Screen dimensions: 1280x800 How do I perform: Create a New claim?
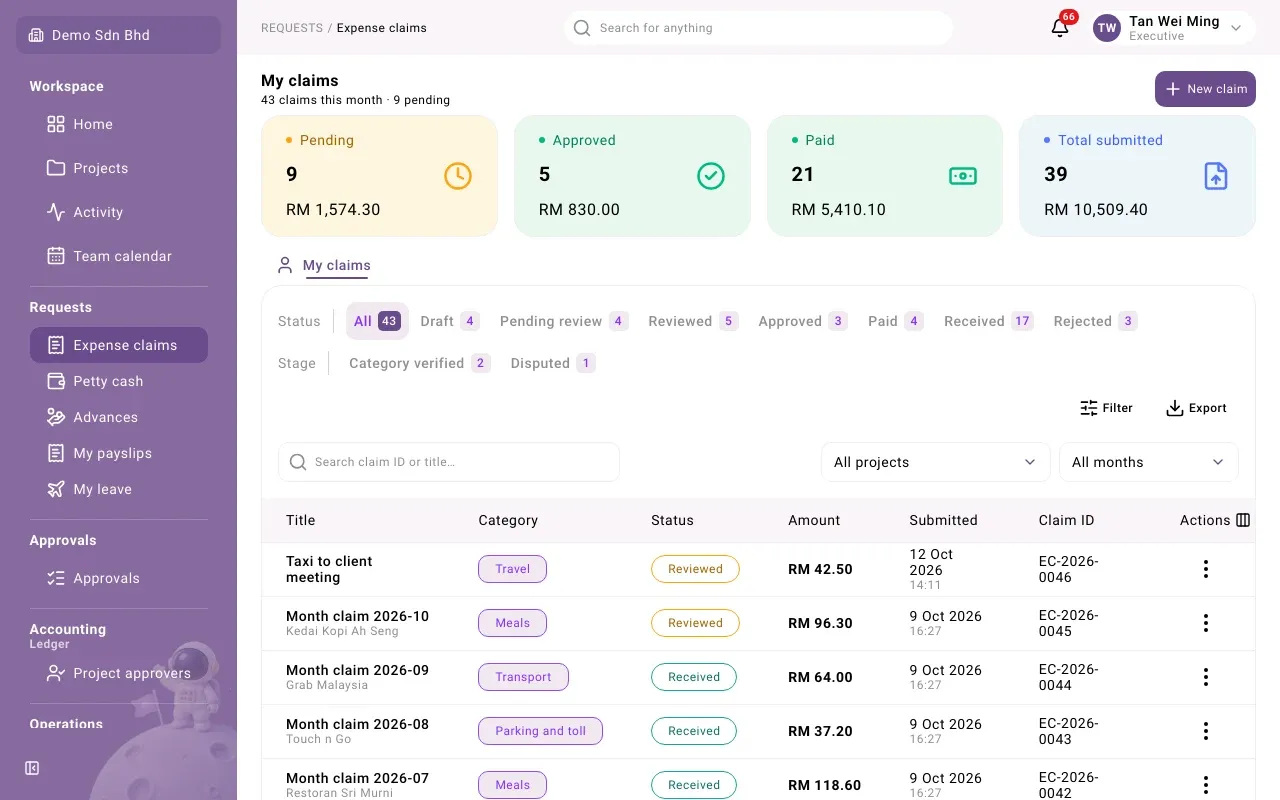coord(1205,89)
